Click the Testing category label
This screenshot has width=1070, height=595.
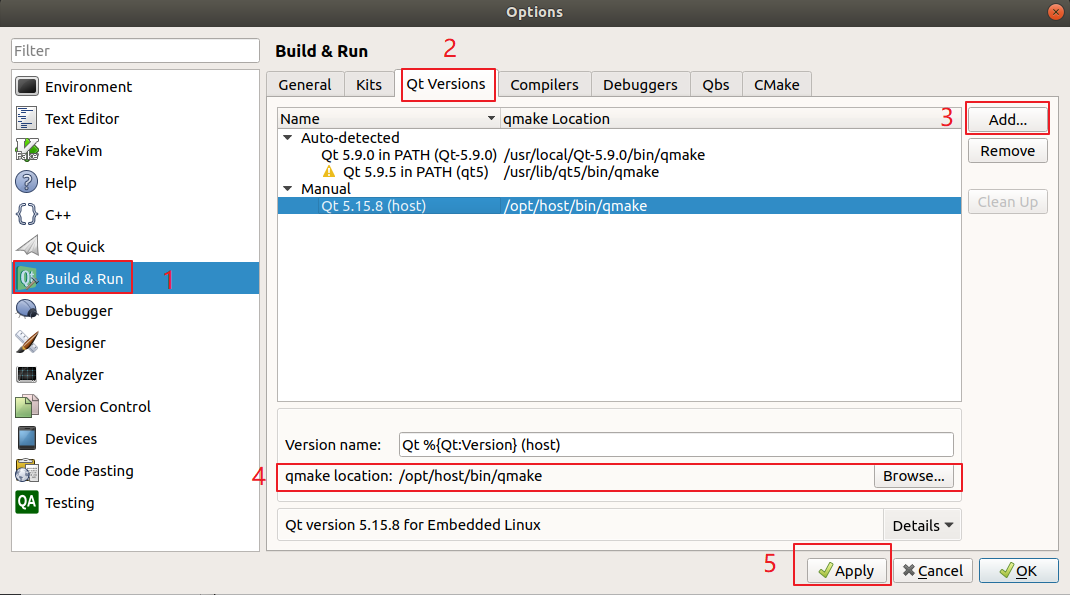point(70,503)
